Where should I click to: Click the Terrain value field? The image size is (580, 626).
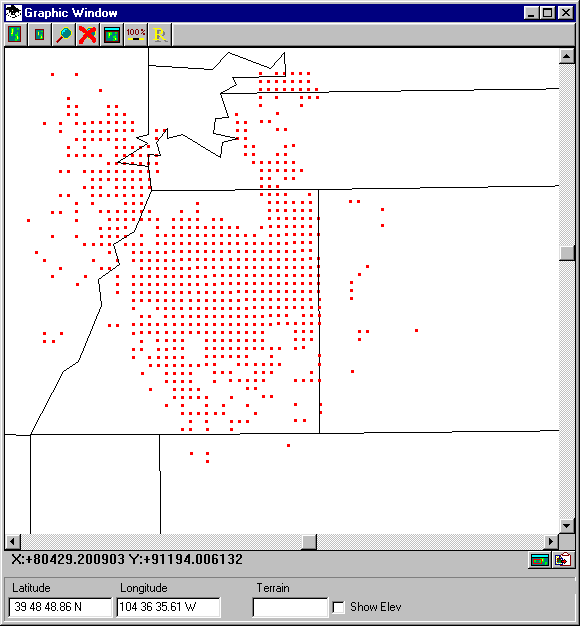pos(290,607)
